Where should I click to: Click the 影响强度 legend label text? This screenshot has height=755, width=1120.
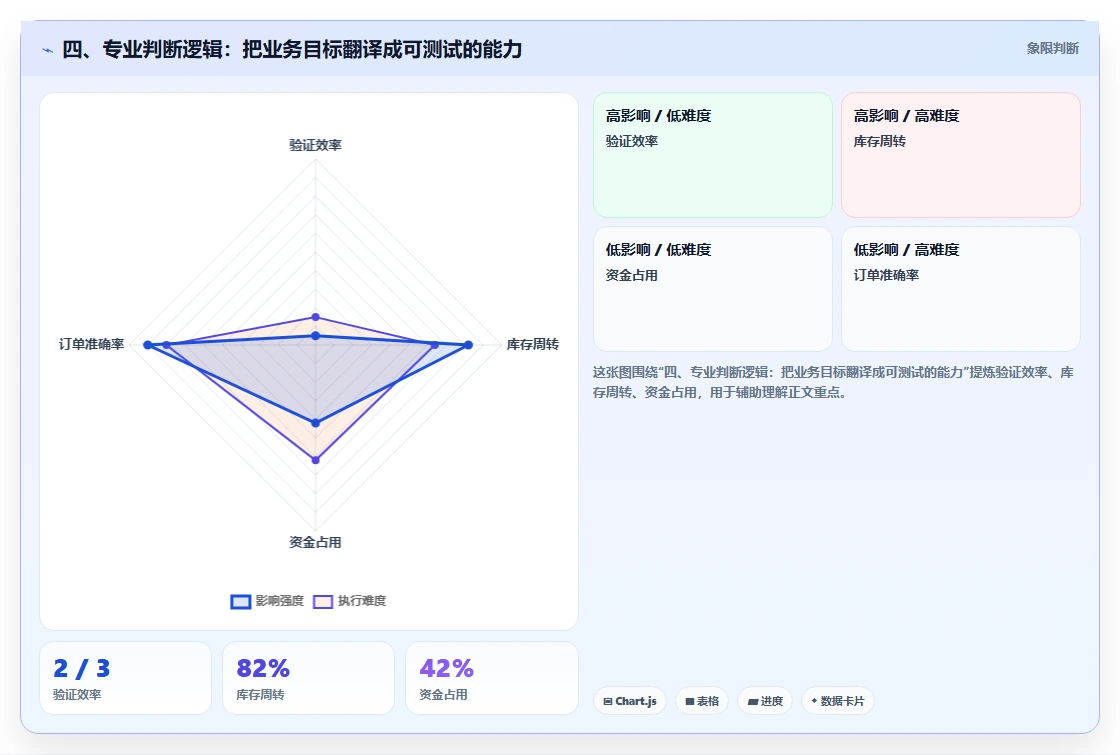(279, 601)
